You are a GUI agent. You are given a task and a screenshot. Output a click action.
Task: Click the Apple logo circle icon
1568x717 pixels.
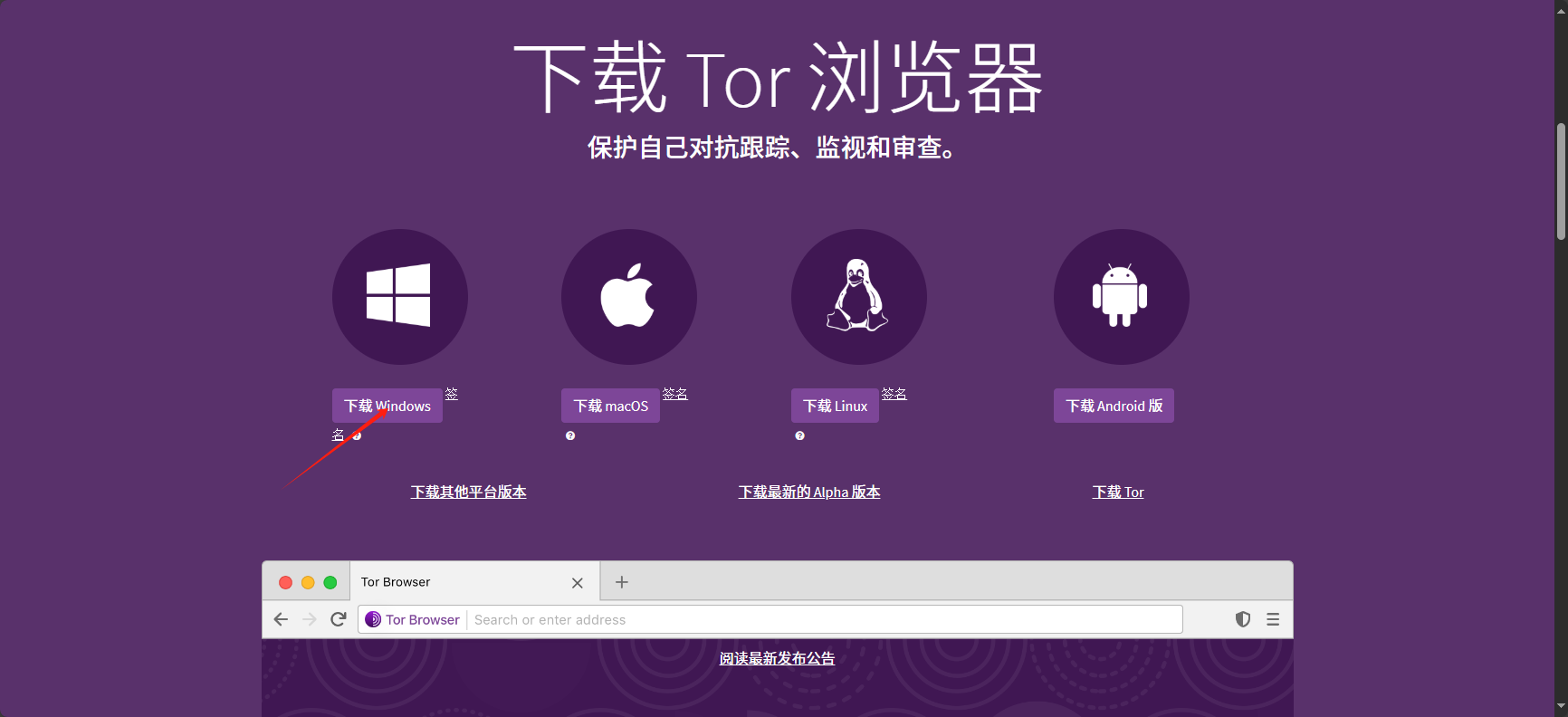tap(629, 297)
